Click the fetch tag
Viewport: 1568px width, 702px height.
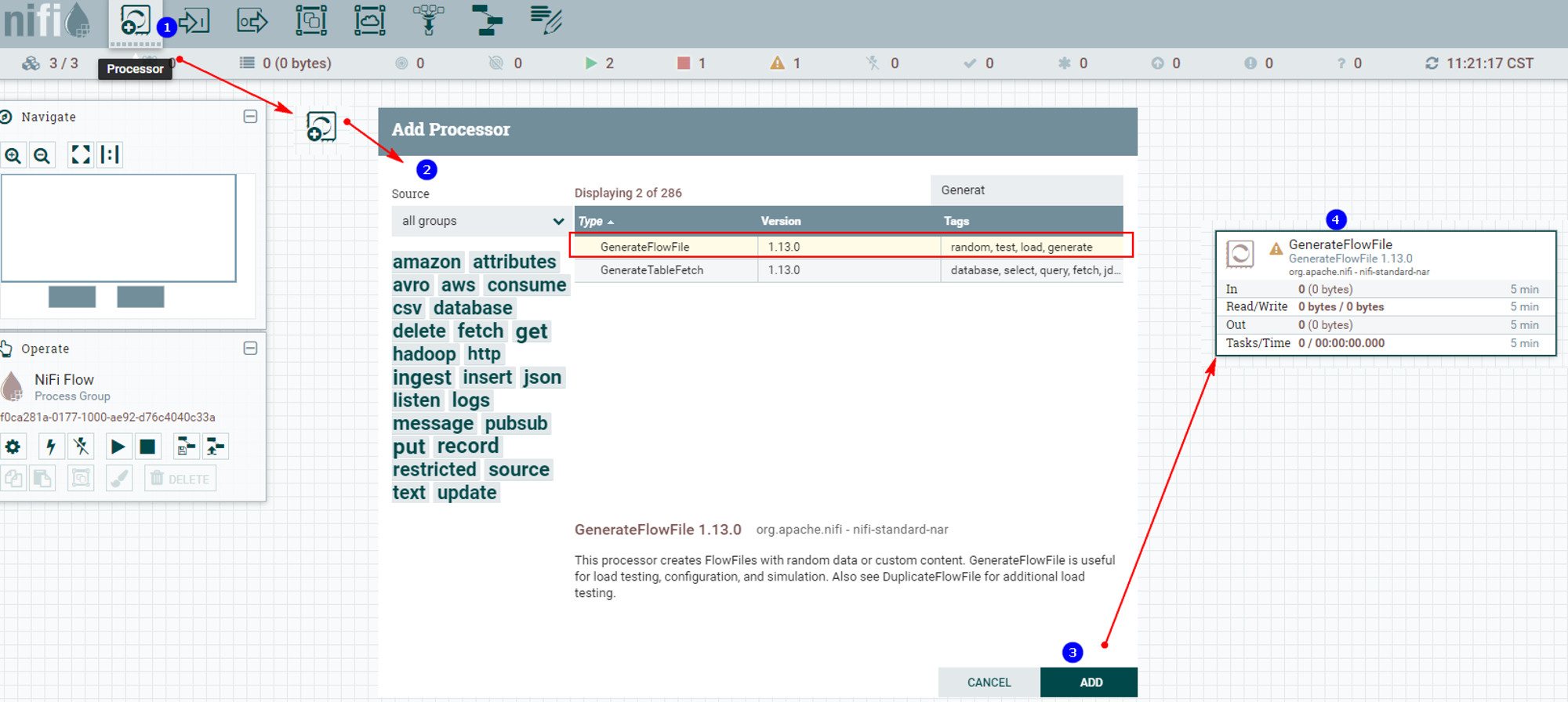[481, 331]
